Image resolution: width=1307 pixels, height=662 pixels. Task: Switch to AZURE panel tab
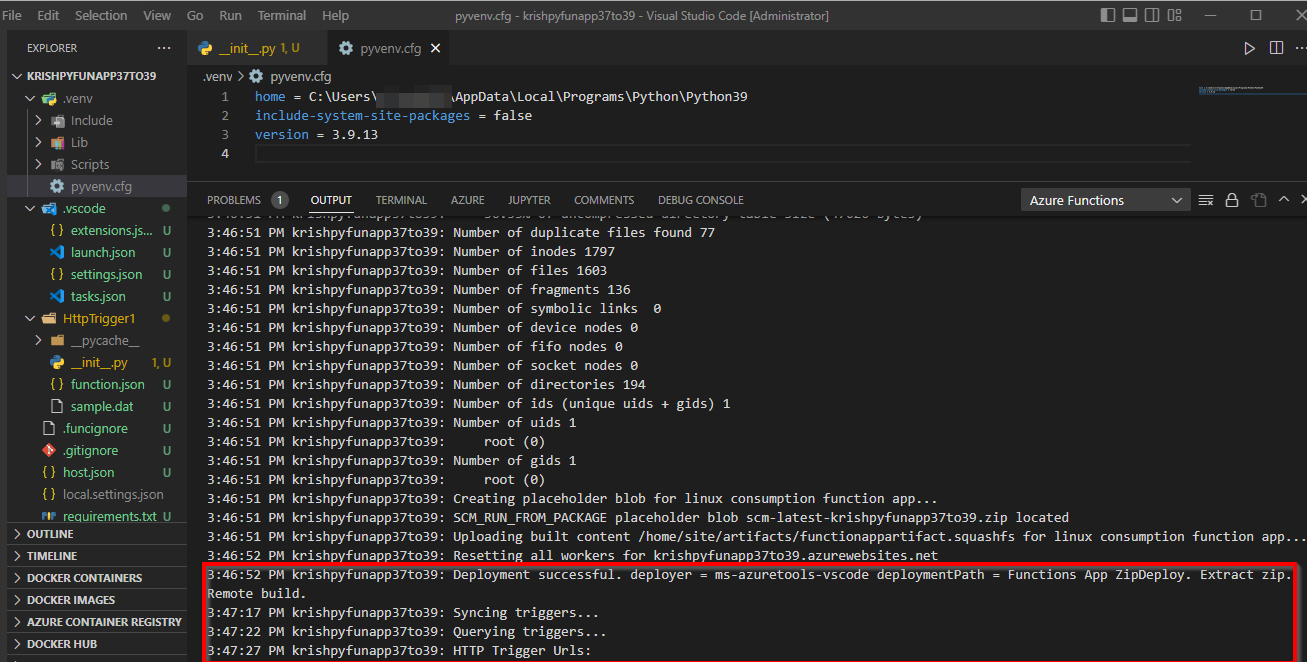point(467,200)
